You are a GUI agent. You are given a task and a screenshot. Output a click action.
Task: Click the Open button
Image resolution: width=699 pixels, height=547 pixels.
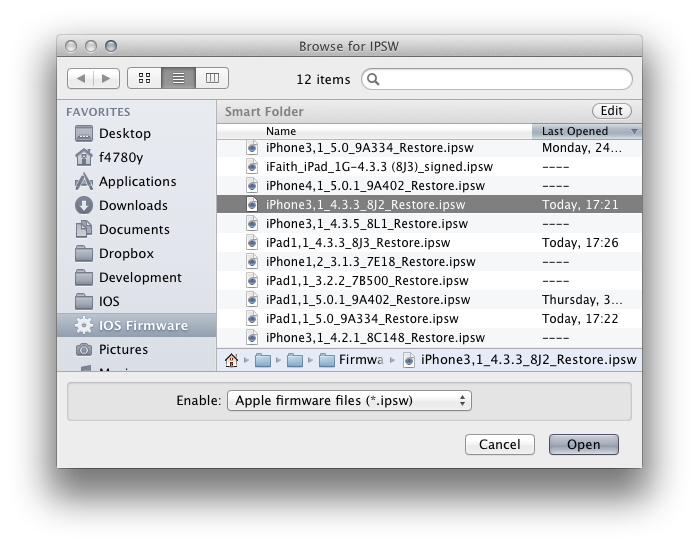click(x=584, y=444)
